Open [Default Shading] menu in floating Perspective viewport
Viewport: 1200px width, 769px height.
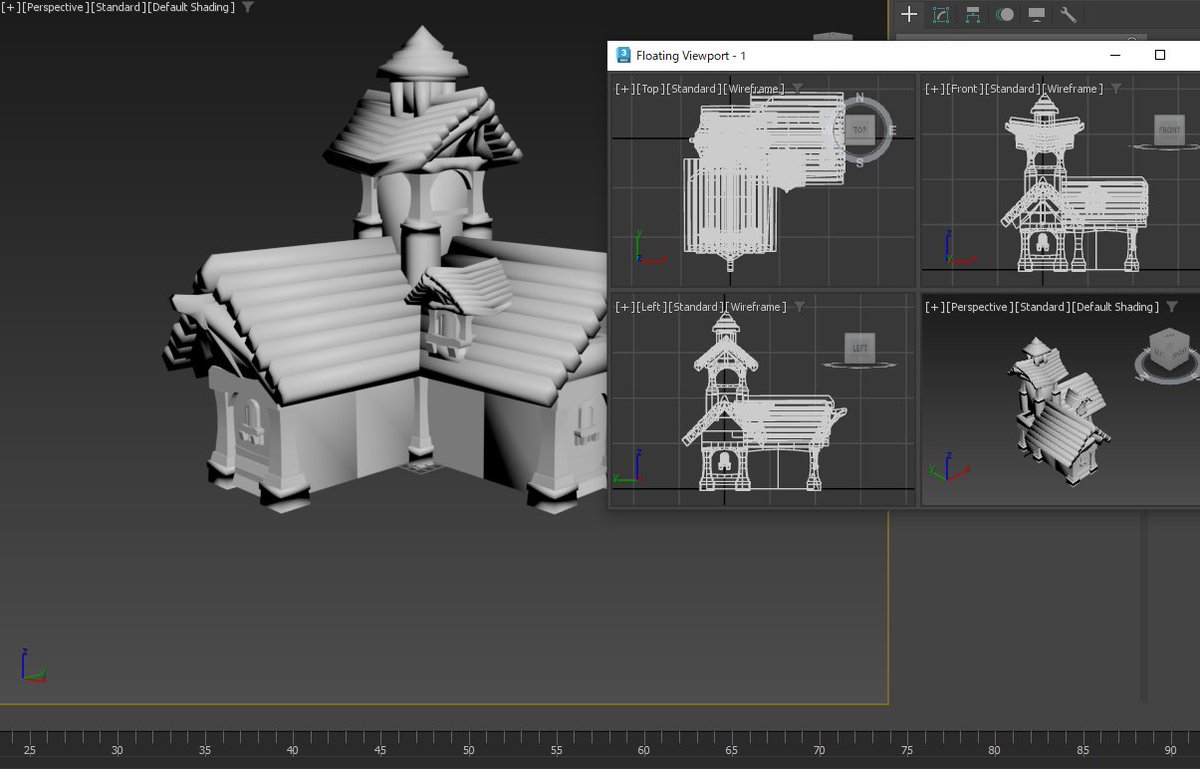point(1115,307)
